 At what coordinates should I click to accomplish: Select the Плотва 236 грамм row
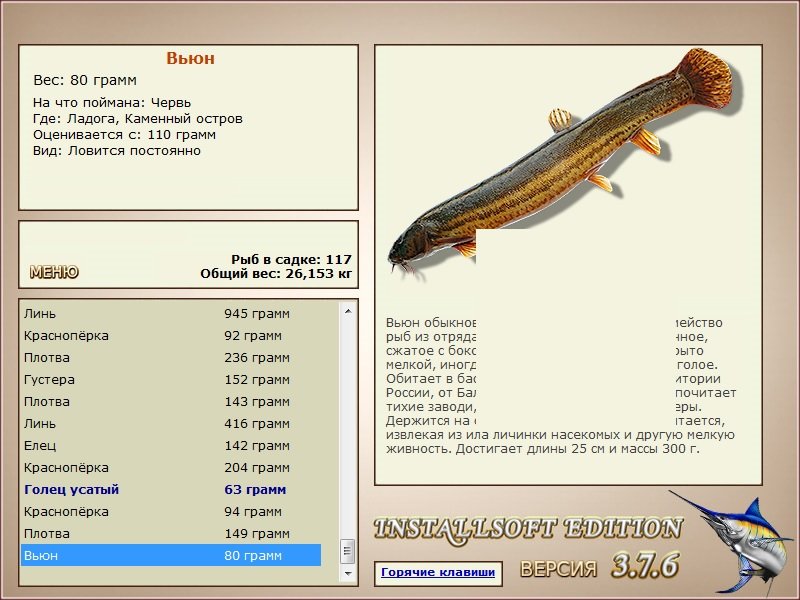tap(171, 358)
